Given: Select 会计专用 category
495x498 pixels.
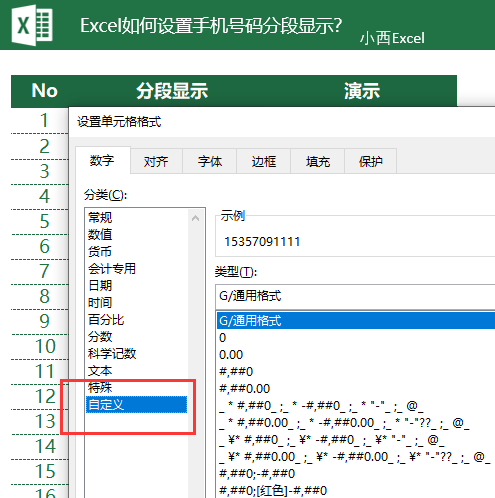Looking at the screenshot, I should (x=137, y=269).
